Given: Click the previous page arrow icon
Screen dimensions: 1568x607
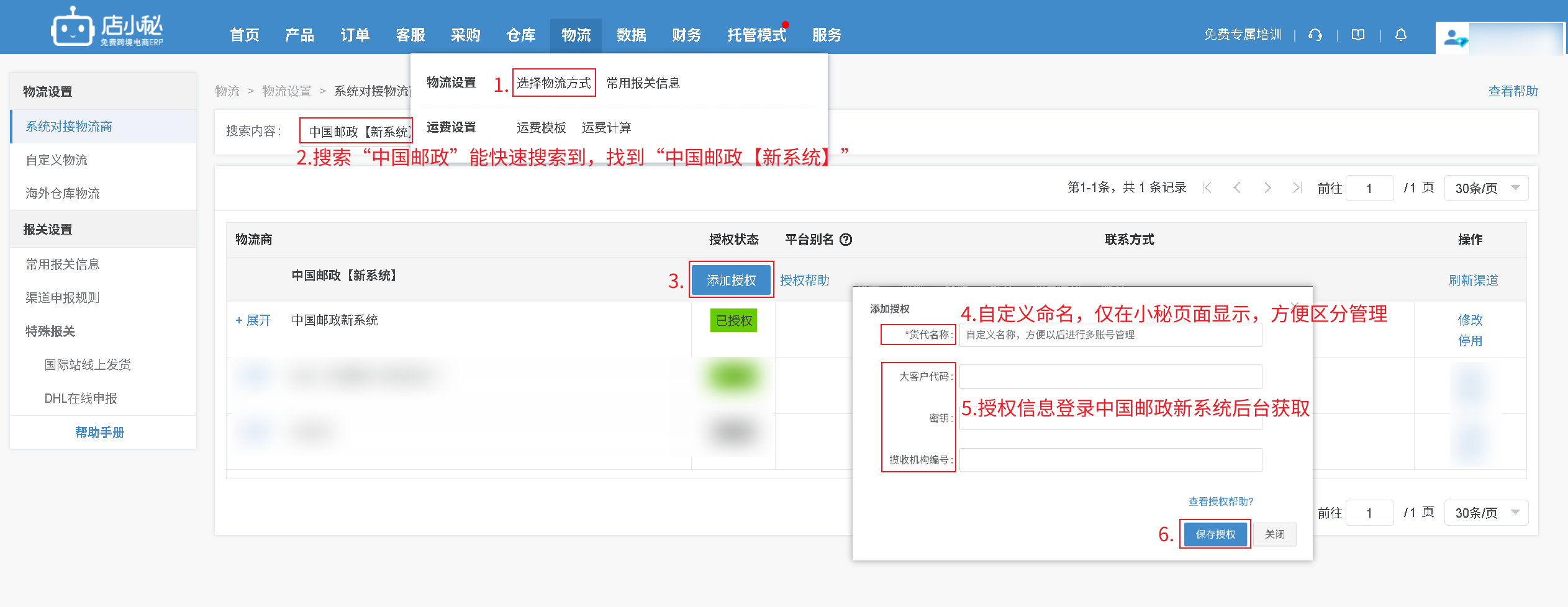Looking at the screenshot, I should tap(1236, 187).
